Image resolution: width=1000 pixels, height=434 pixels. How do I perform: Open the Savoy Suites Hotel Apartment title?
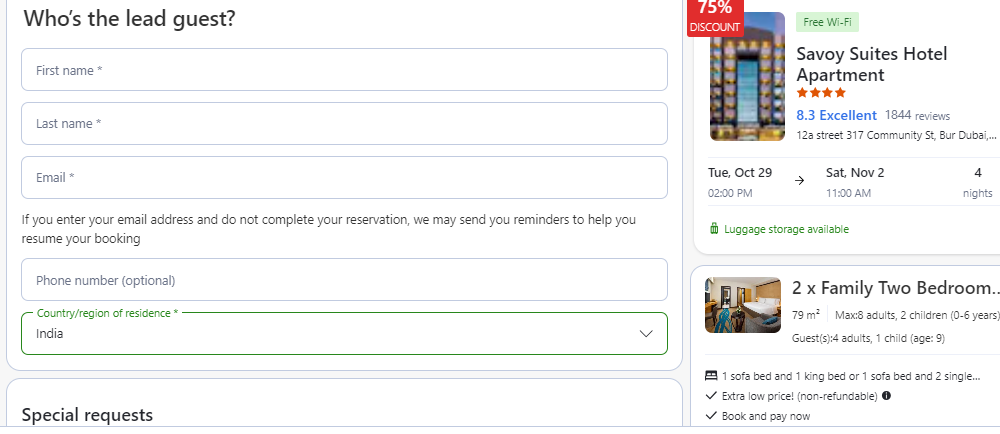click(872, 64)
